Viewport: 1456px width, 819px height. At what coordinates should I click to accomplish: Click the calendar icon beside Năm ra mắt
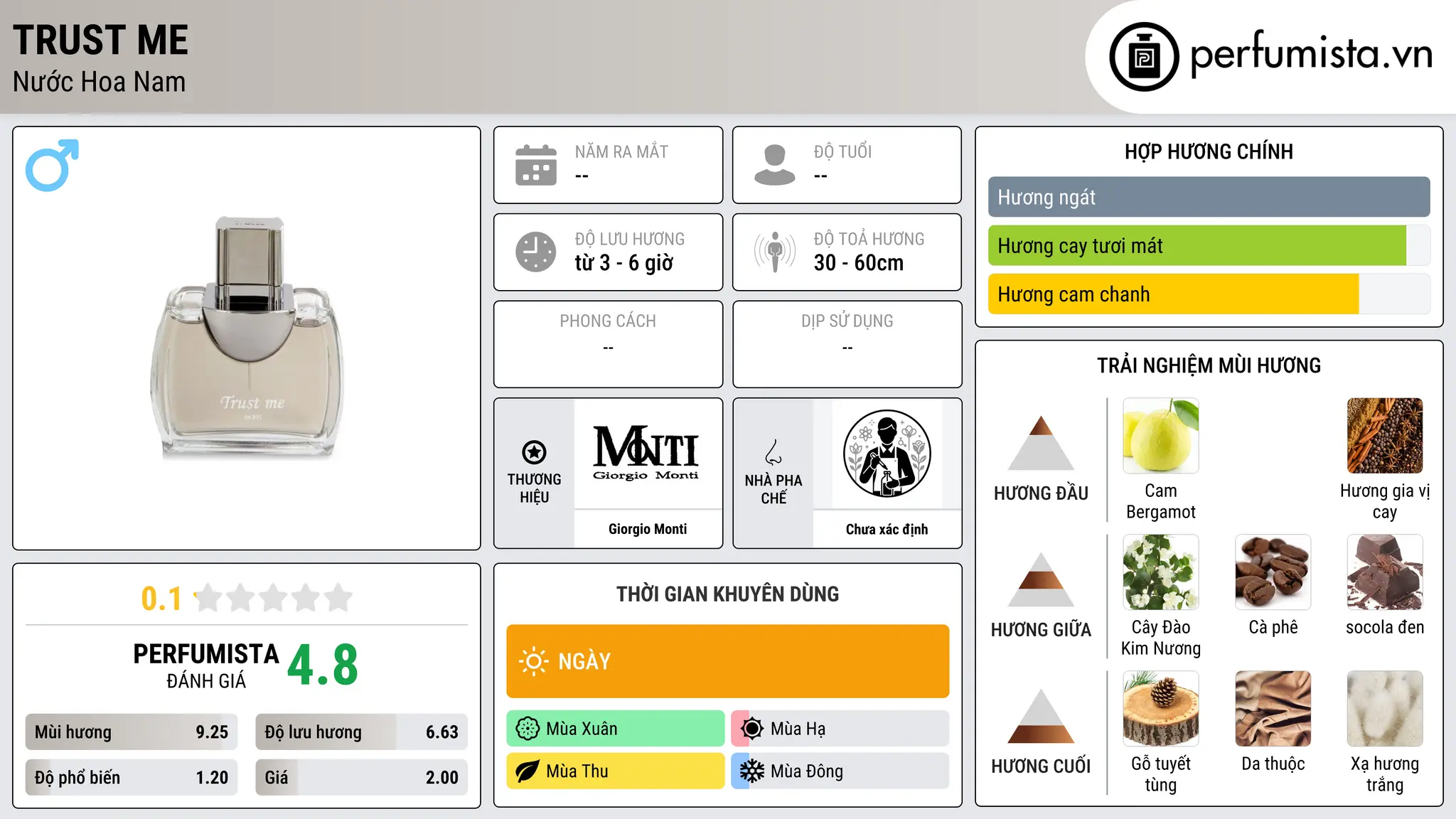[536, 165]
